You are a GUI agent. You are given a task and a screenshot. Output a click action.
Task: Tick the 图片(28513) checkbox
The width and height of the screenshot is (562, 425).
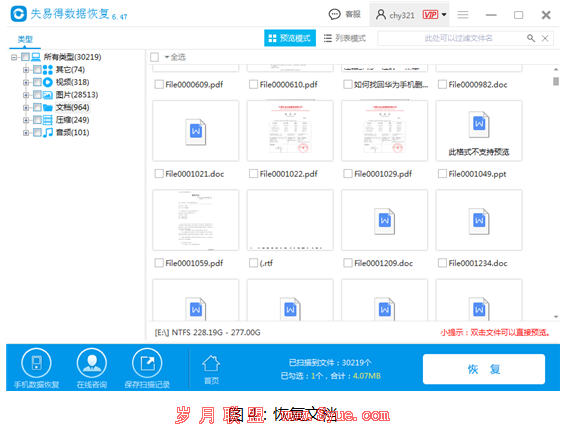(37, 95)
